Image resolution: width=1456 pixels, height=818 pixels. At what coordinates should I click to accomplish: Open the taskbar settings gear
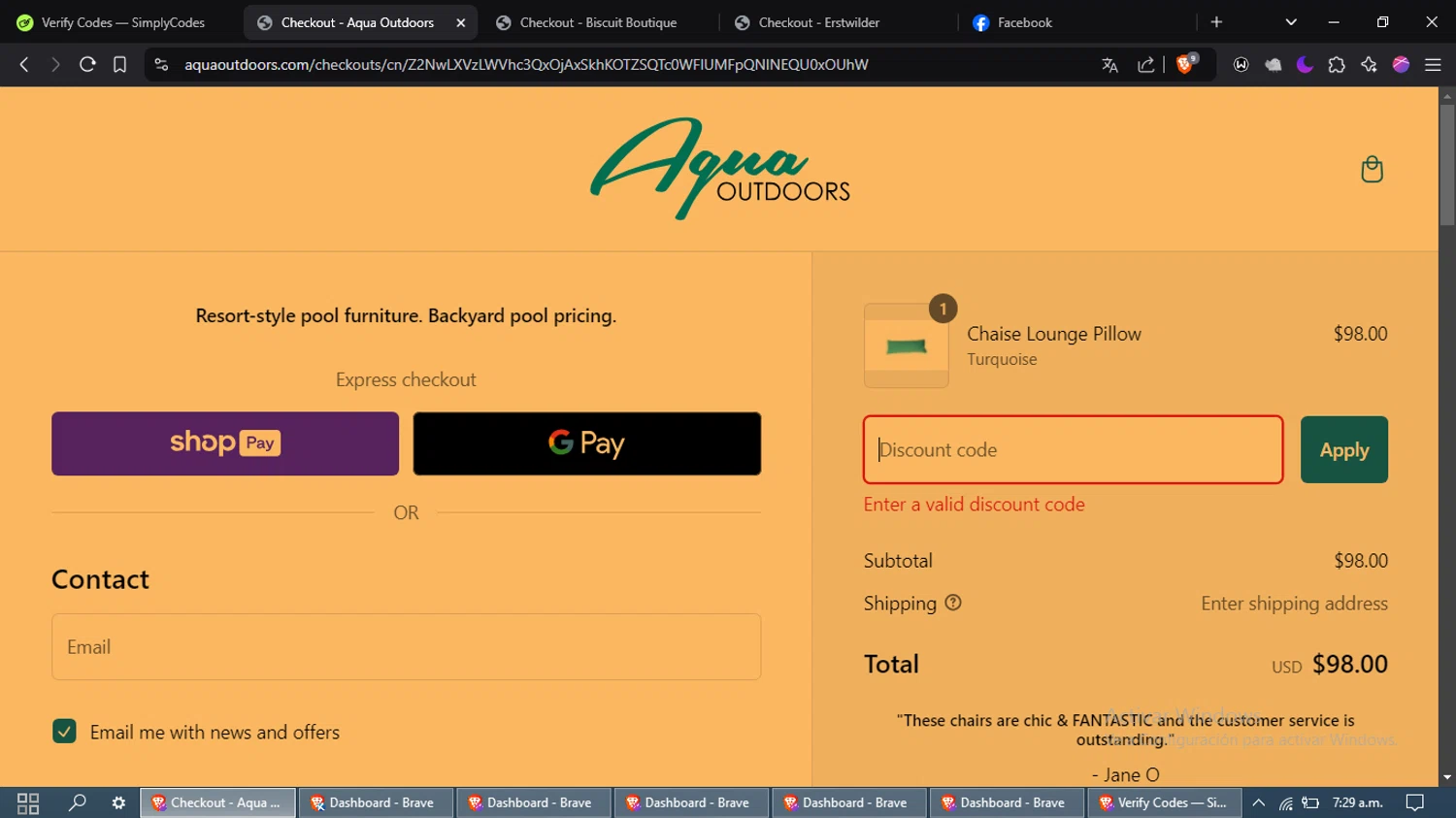[x=118, y=802]
